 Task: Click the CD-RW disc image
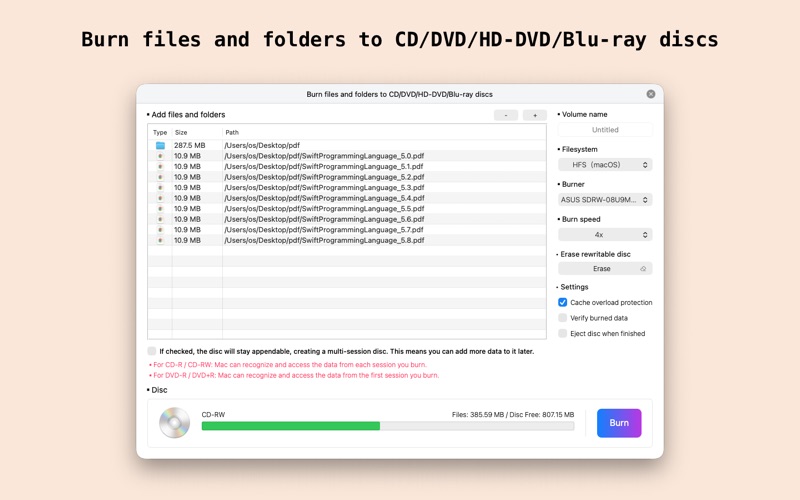(x=174, y=422)
